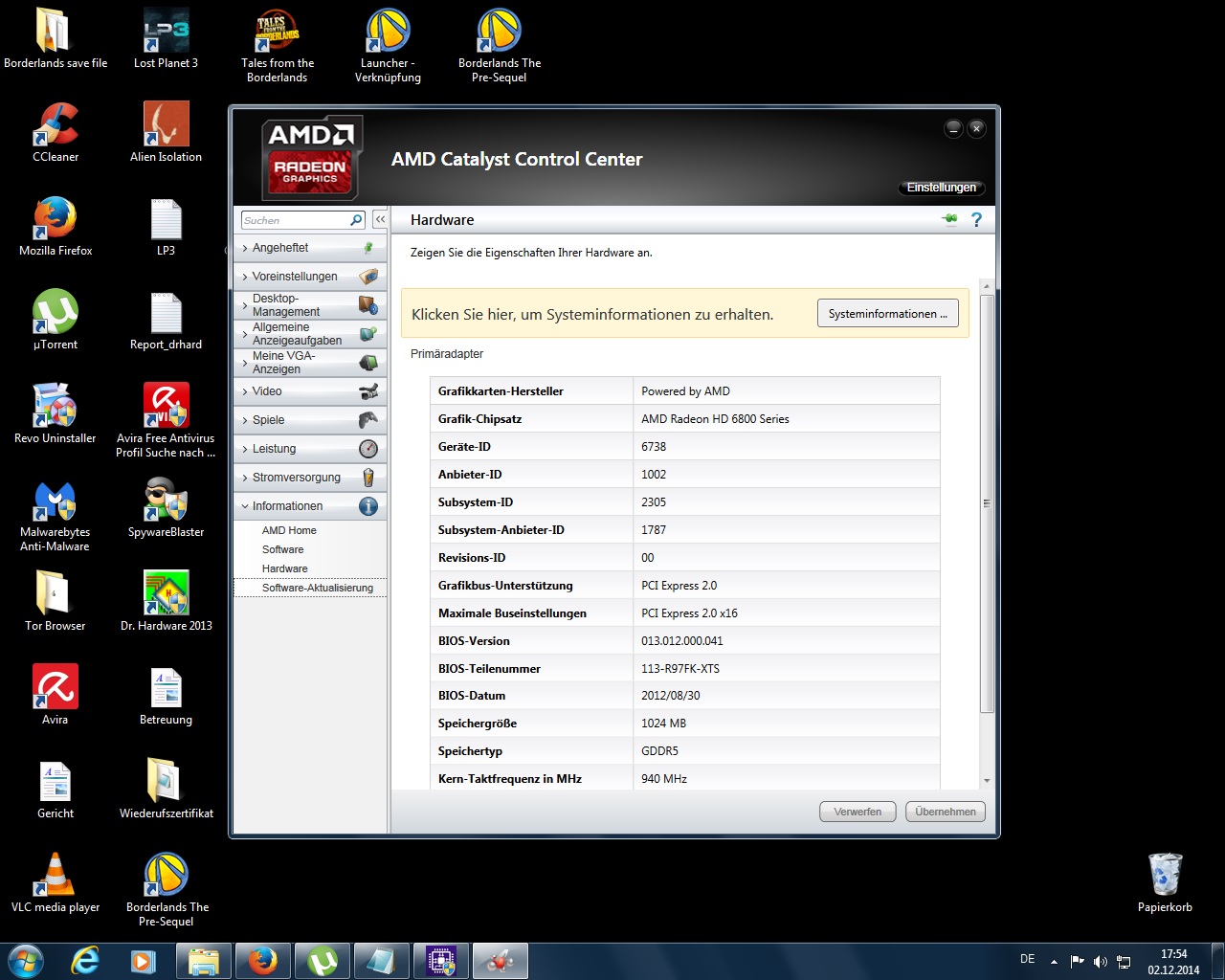Select the Malwarebytes Anti-Malware desktop icon
The image size is (1225, 980).
56,515
